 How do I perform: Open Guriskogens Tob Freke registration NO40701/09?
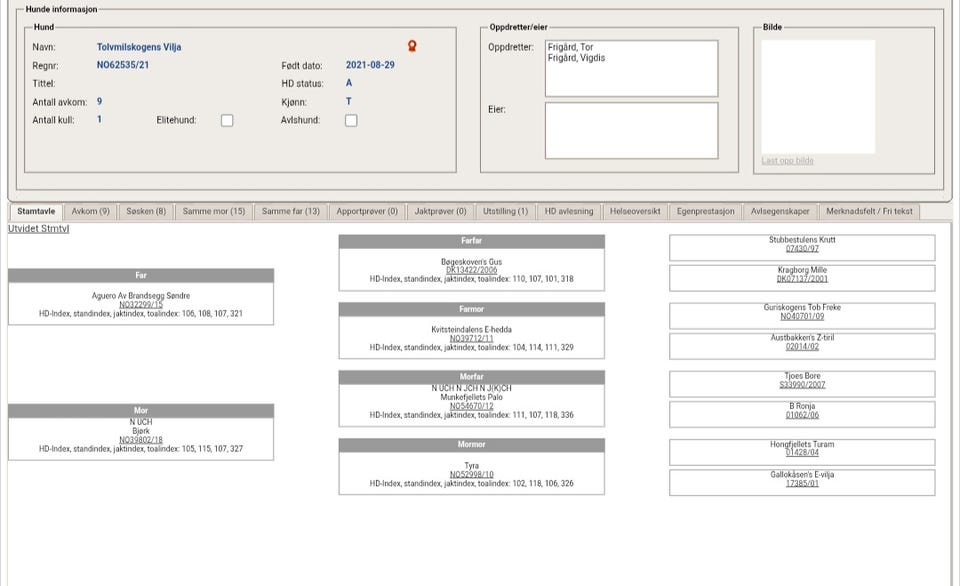pos(802,317)
